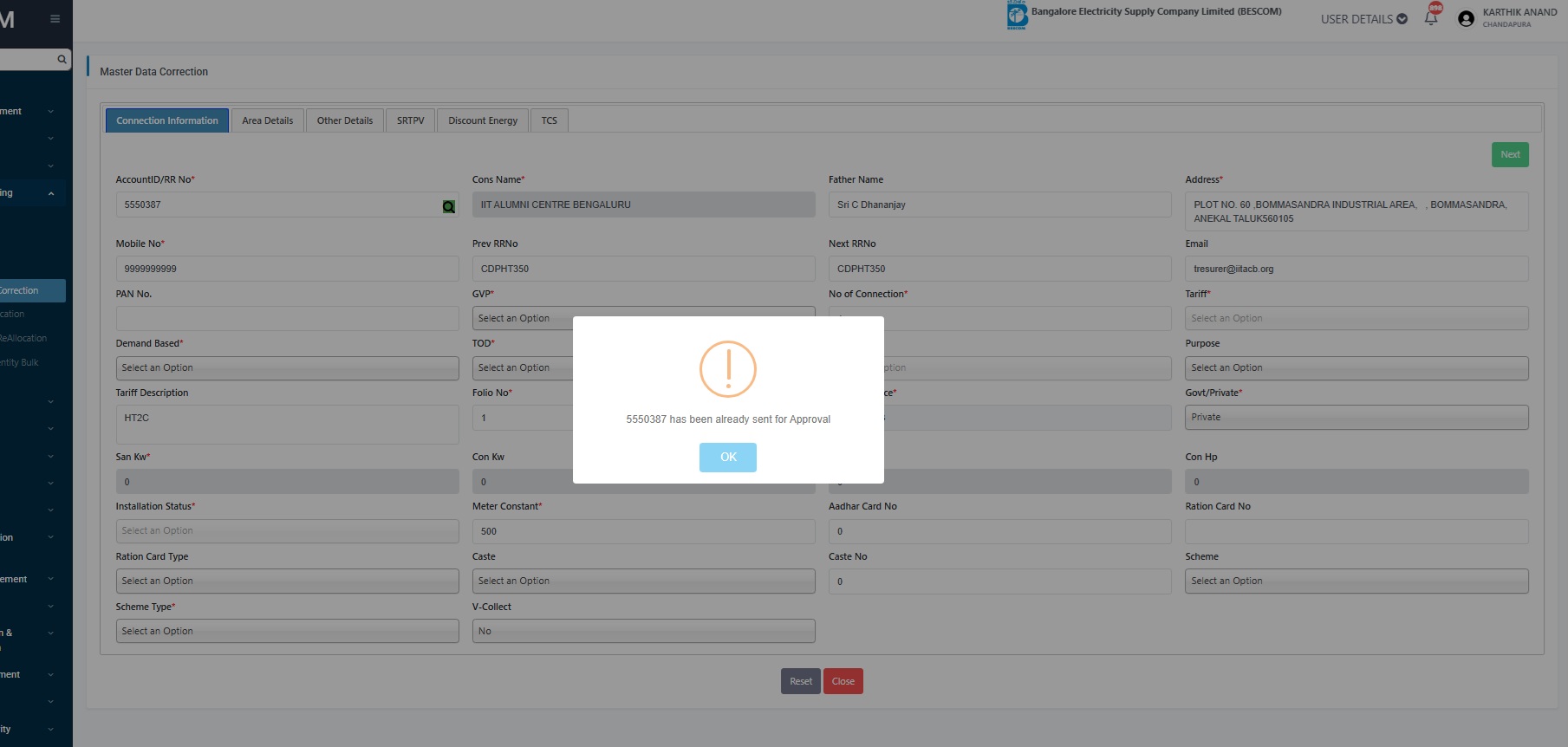Click the Meter Constant input field
Image resolution: width=1568 pixels, height=747 pixels.
[x=643, y=531]
